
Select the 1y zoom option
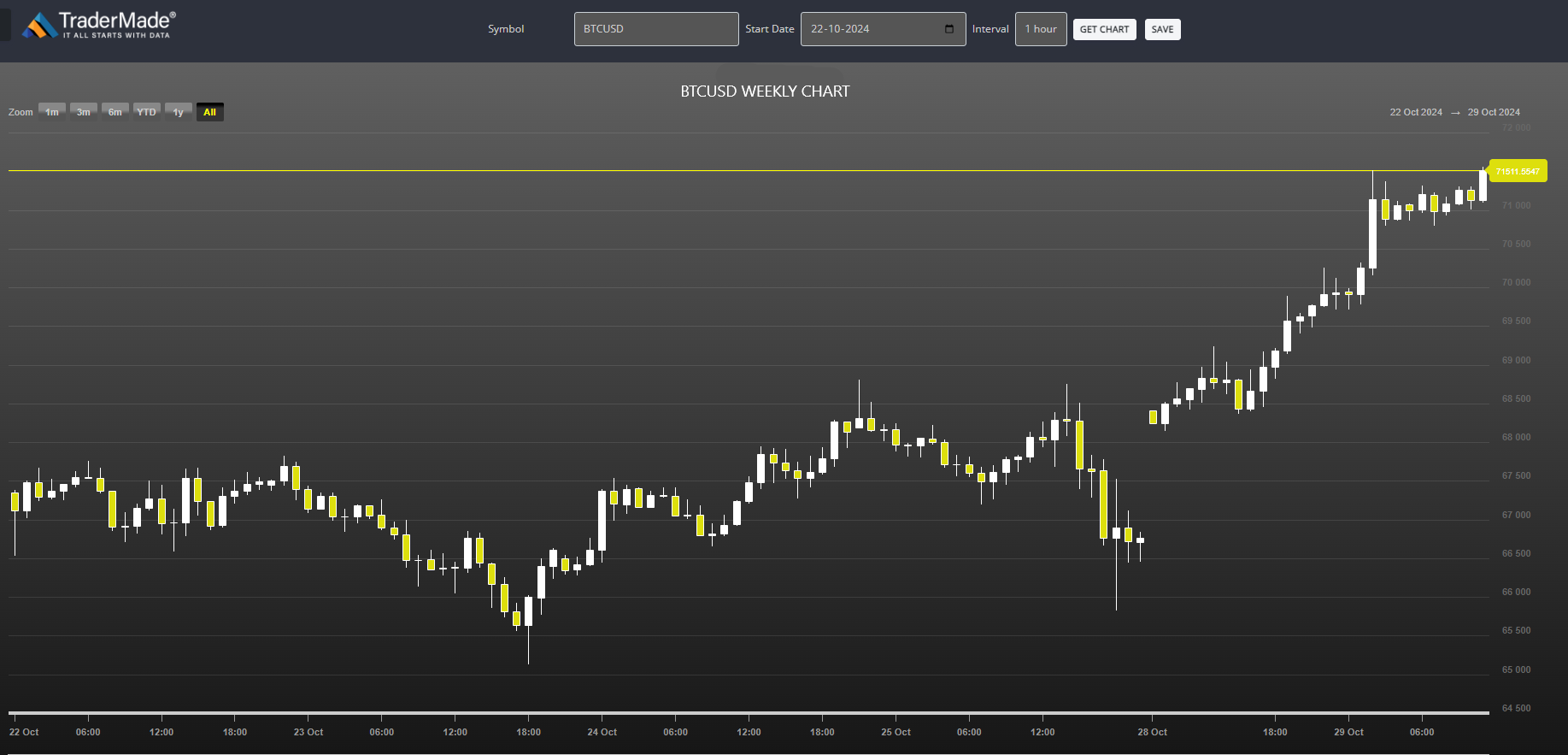pos(179,112)
